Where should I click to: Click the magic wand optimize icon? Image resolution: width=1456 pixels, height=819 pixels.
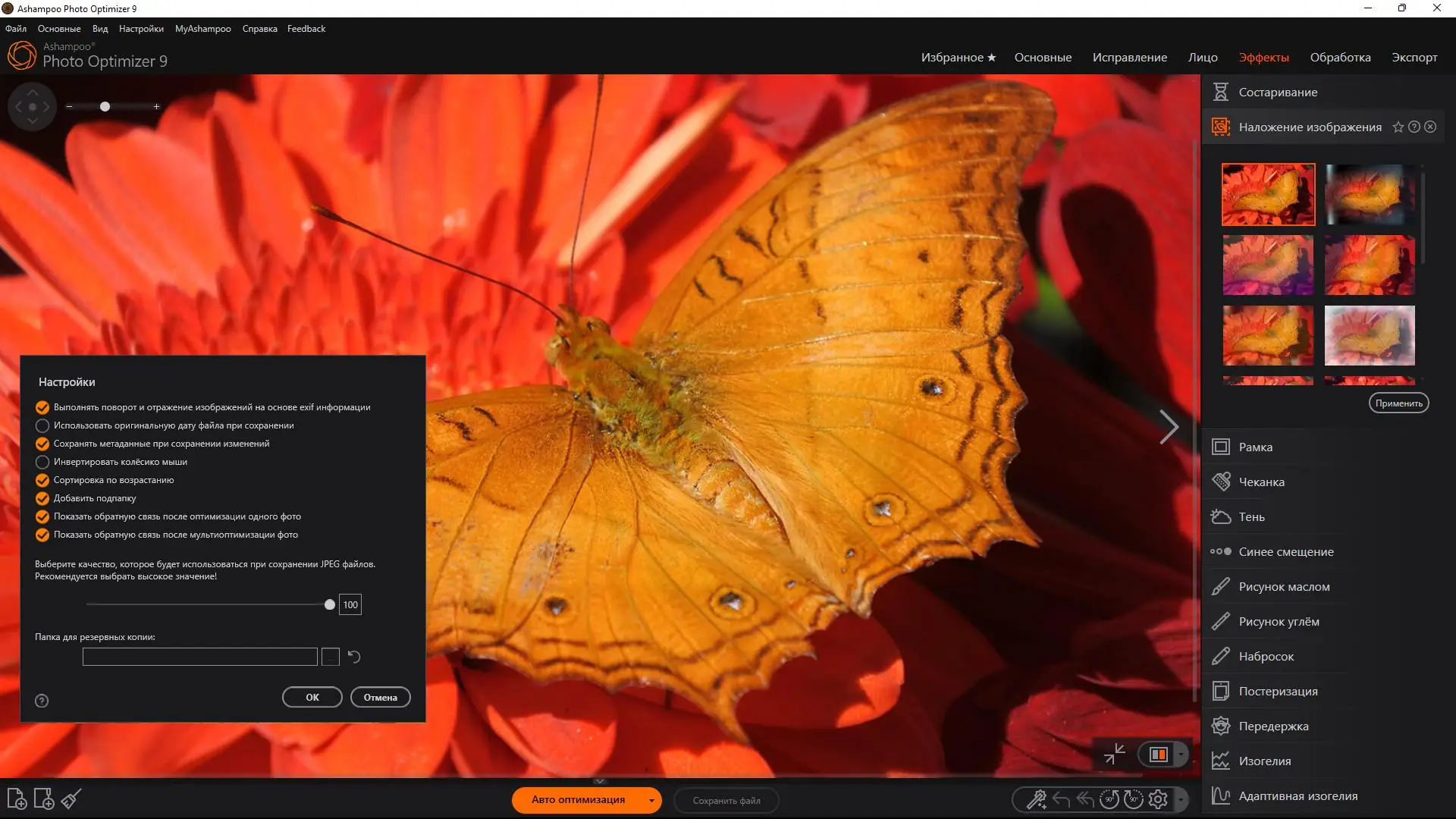1036,799
